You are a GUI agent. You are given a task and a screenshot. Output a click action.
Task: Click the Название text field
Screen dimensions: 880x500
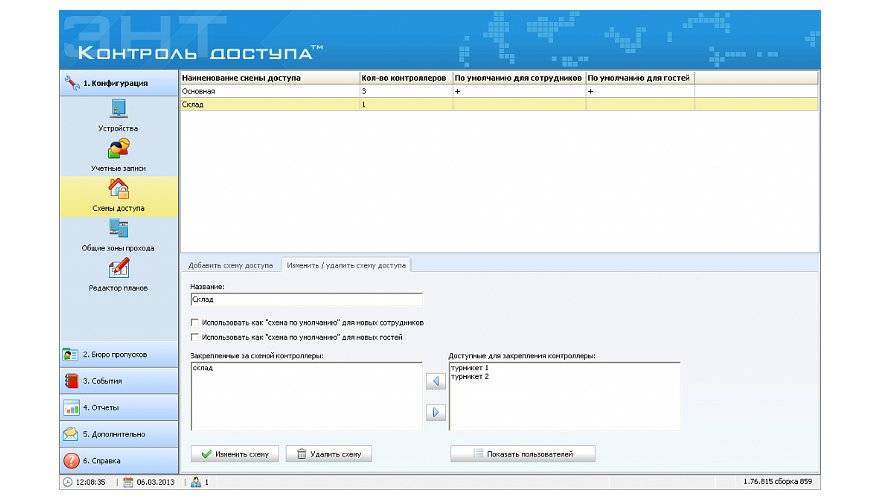click(305, 299)
